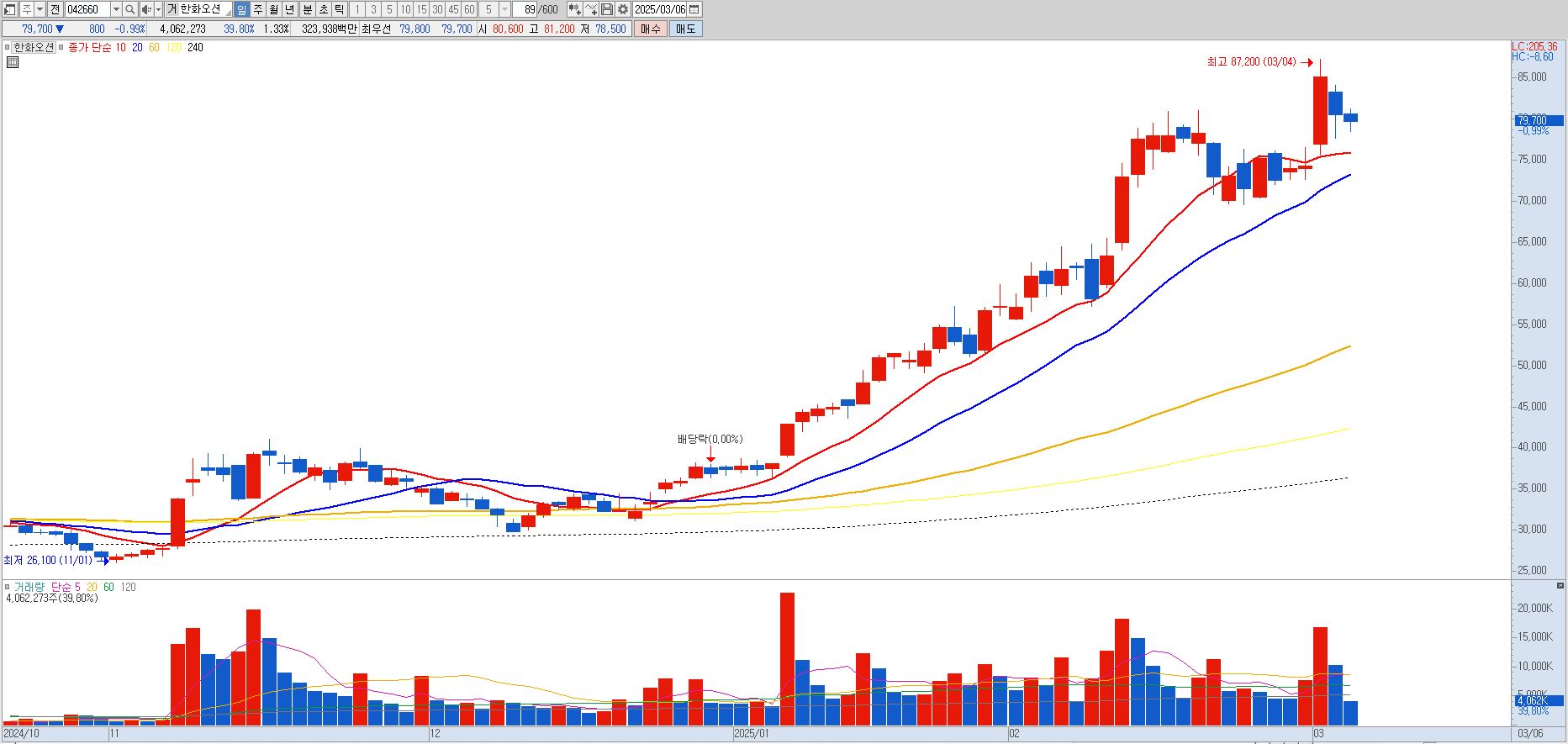Toggle the 거래량 volume indicator marker

[8, 587]
